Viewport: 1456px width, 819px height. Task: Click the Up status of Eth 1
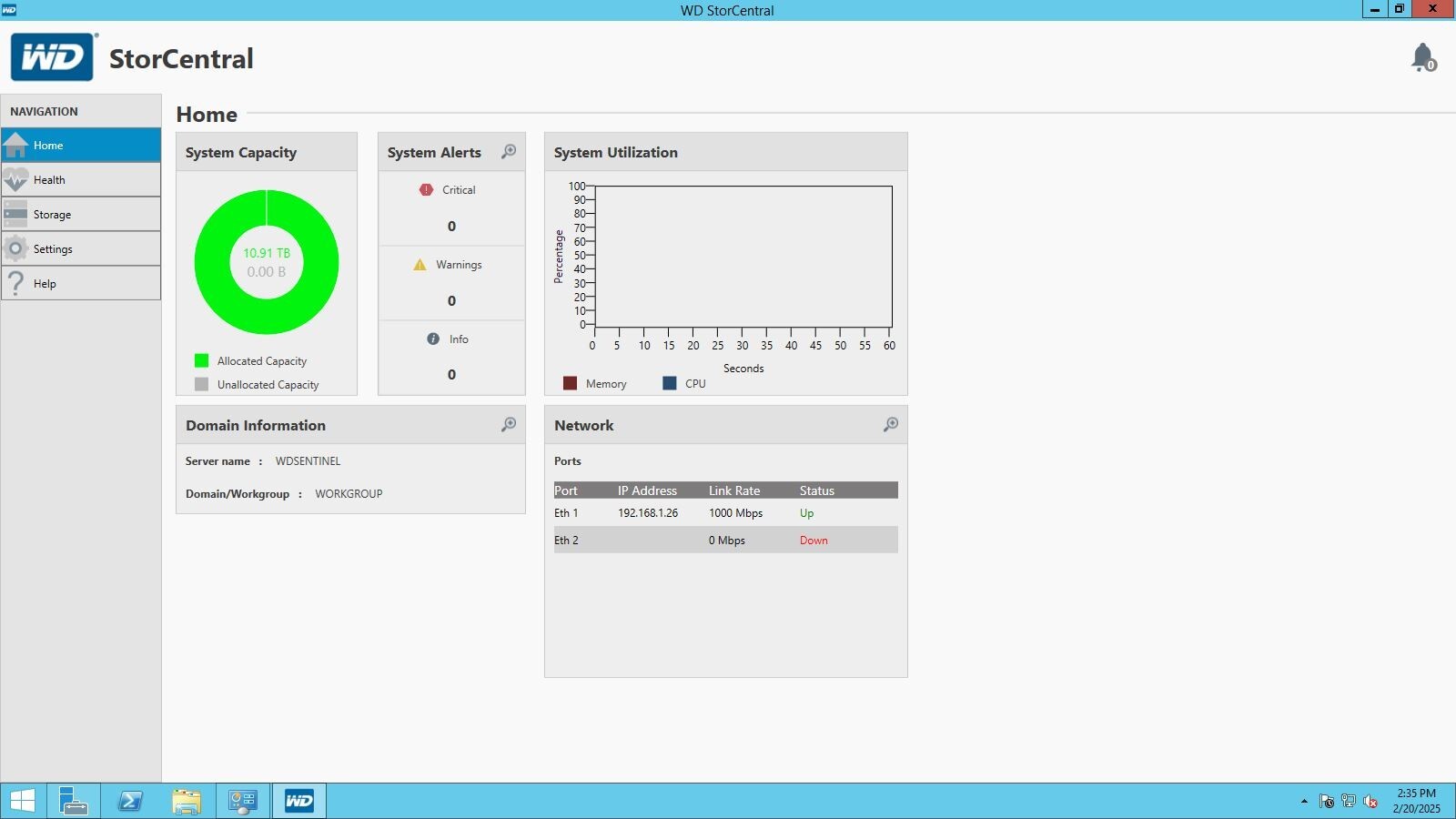pyautogui.click(x=807, y=513)
